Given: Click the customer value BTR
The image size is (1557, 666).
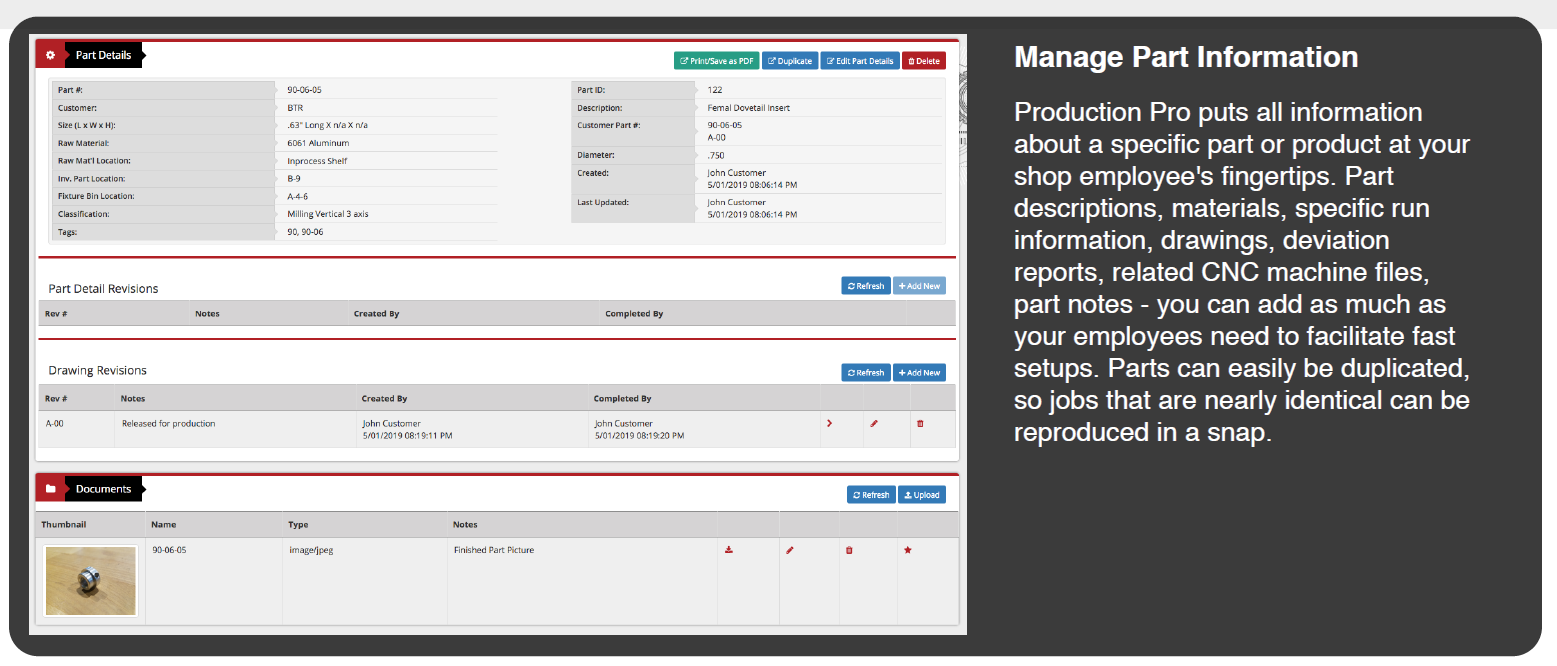Looking at the screenshot, I should pos(295,108).
